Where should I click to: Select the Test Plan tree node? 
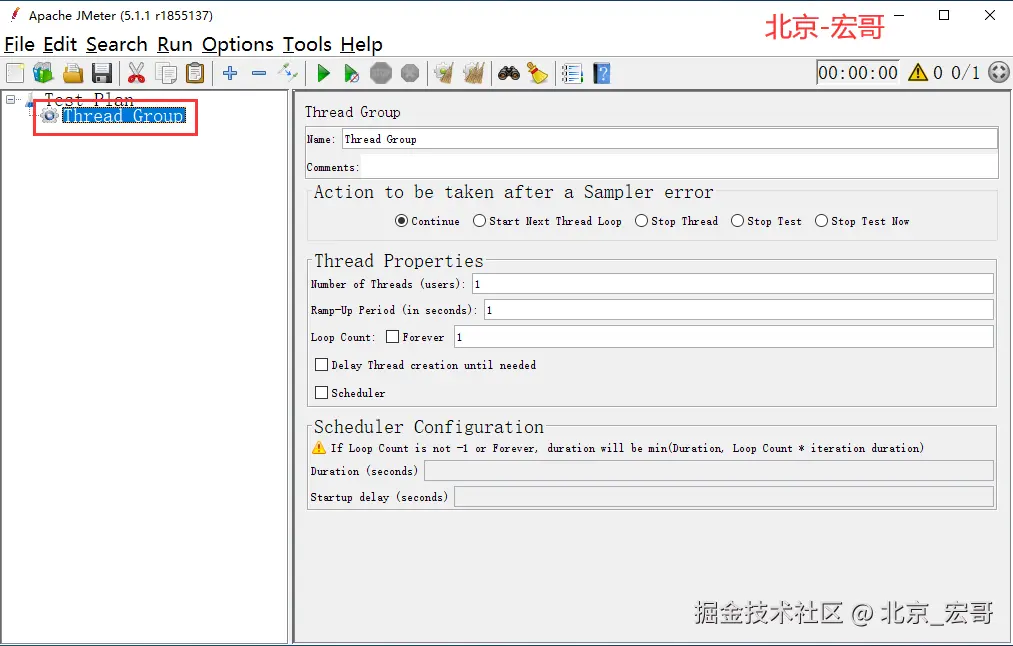(x=89, y=99)
